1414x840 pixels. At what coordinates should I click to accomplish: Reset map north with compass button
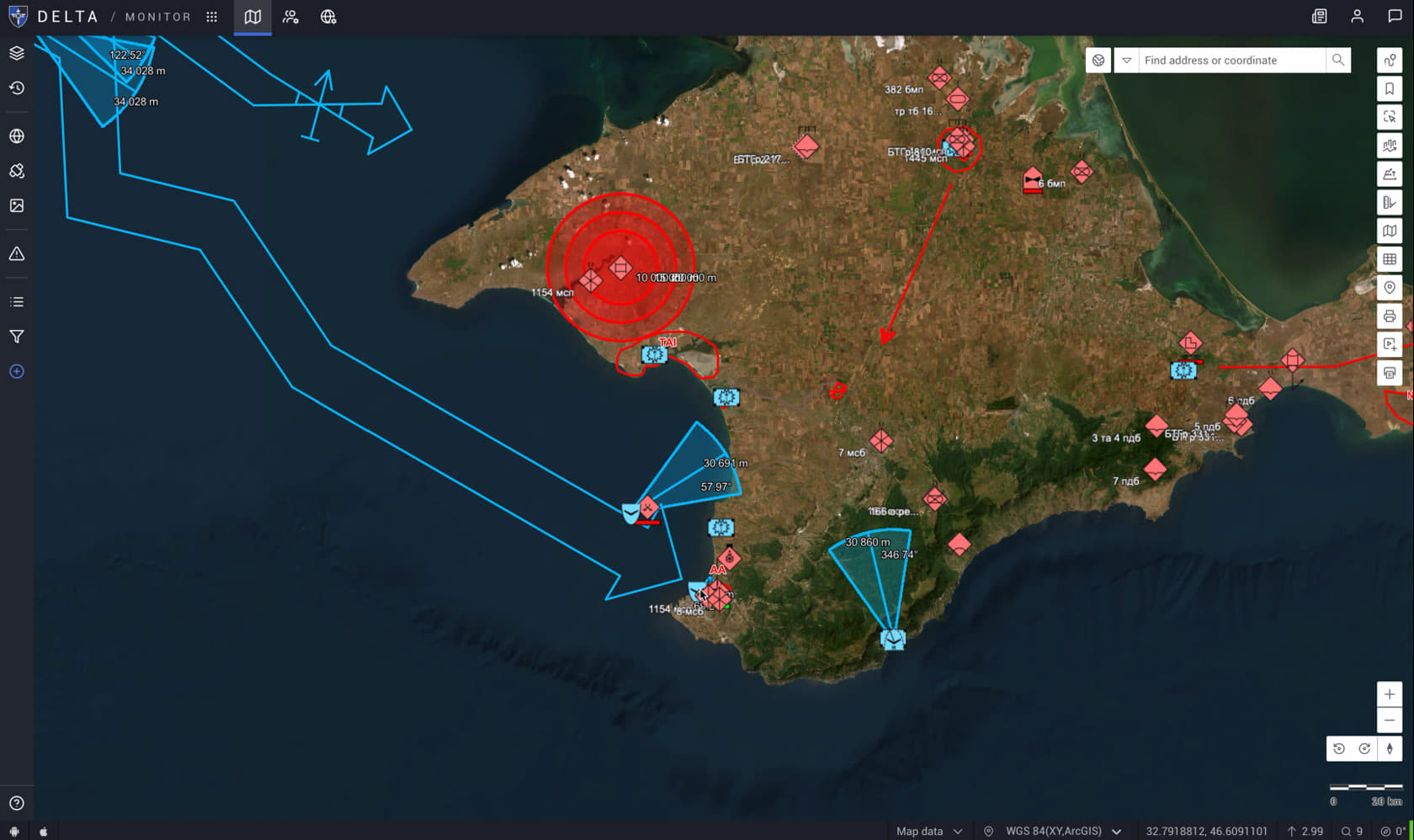pyautogui.click(x=1390, y=748)
